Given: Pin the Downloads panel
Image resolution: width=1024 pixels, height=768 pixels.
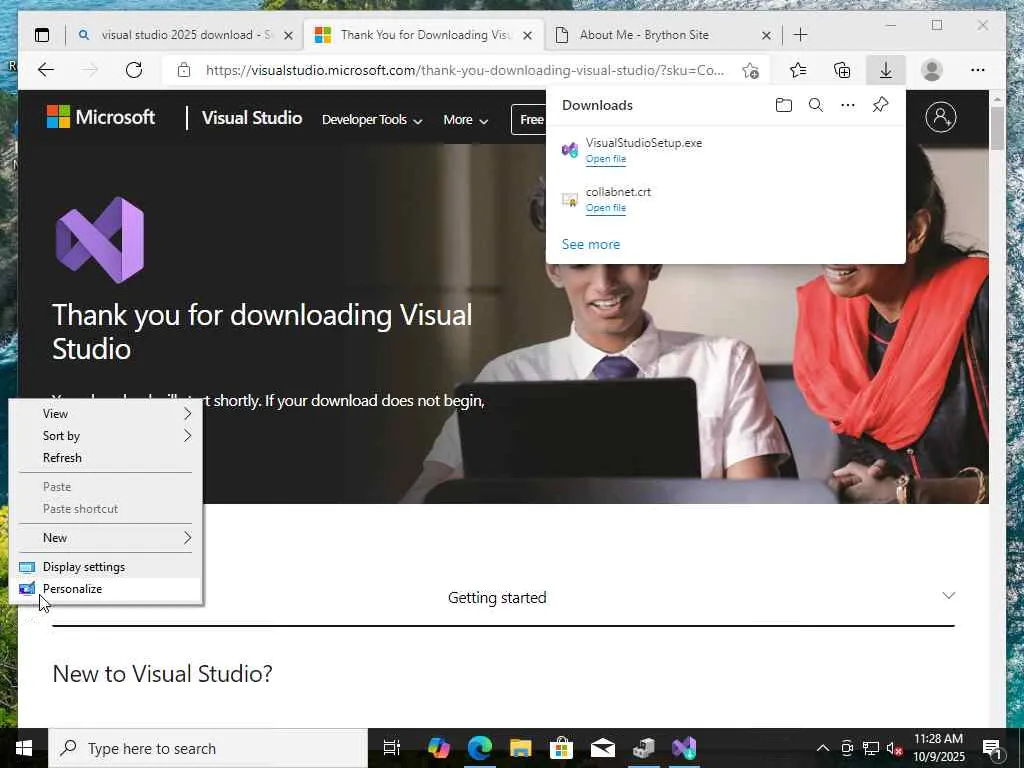Looking at the screenshot, I should (x=880, y=105).
